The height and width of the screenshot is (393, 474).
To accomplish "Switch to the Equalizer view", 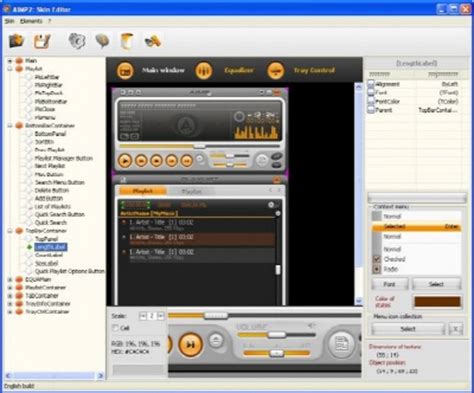I will (x=239, y=70).
